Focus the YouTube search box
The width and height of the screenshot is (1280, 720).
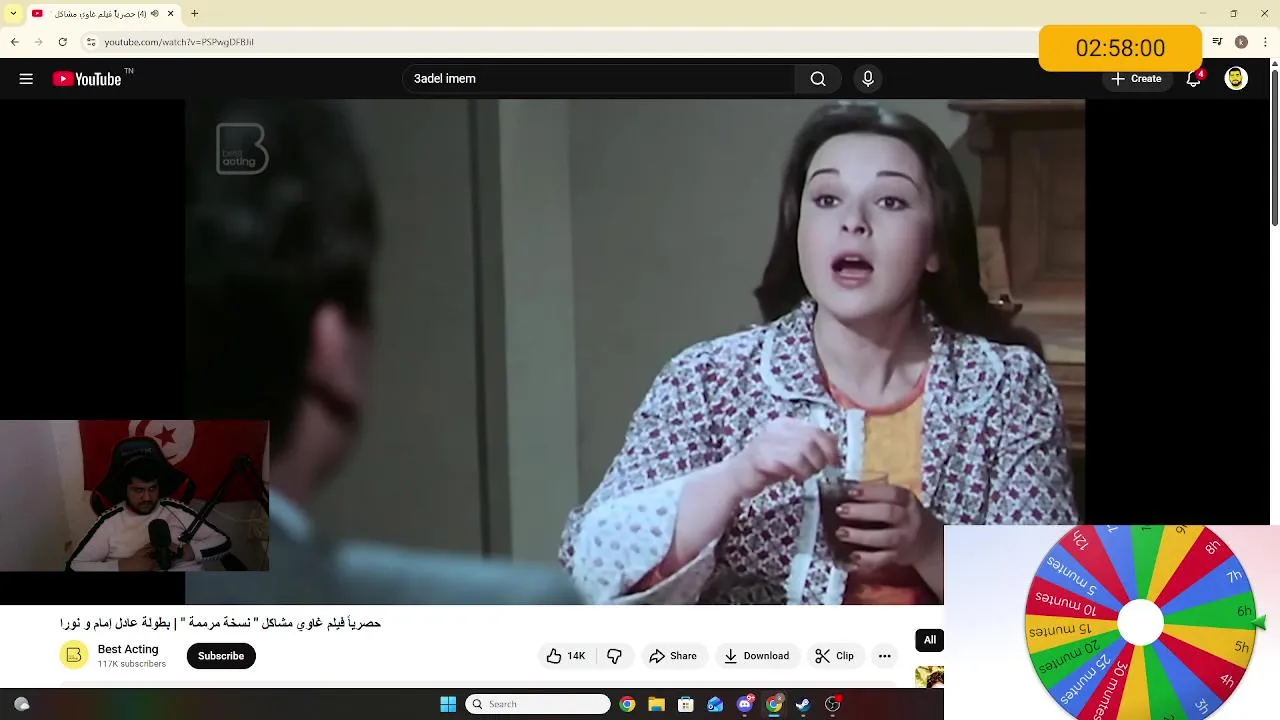pyautogui.click(x=600, y=79)
